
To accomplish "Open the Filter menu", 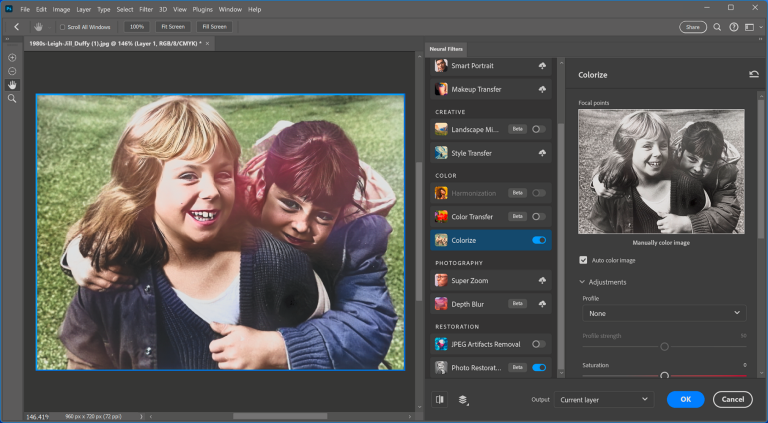I will (146, 9).
